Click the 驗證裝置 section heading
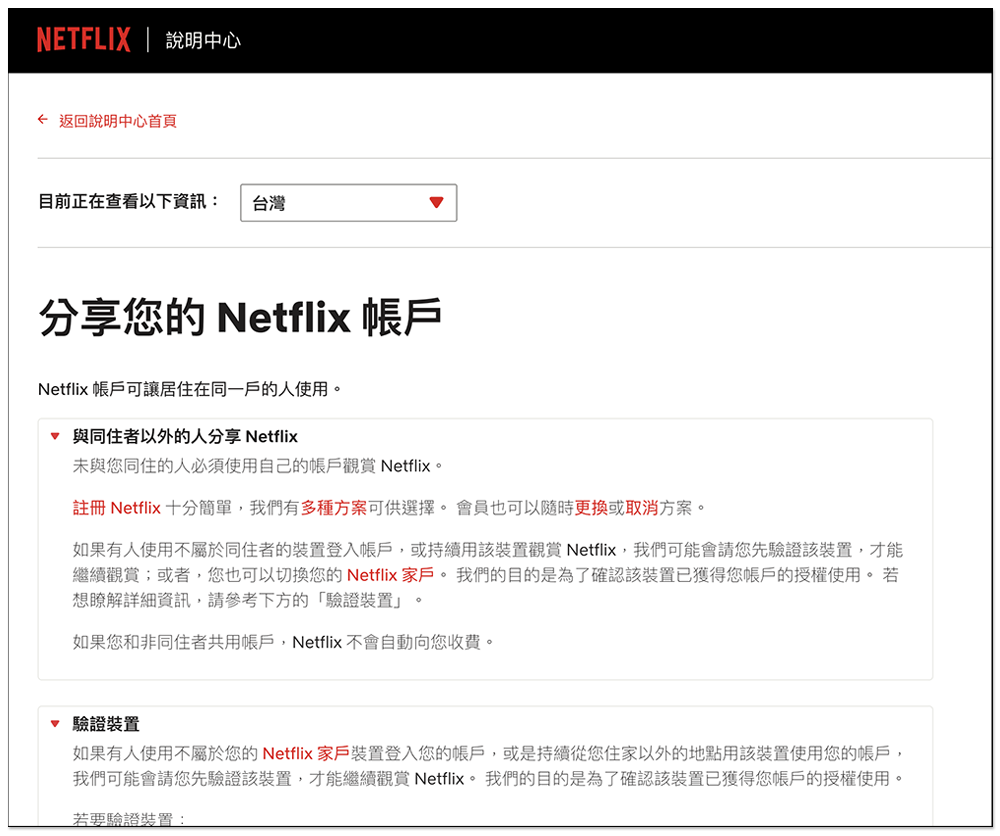The image size is (1000, 836). click(106, 724)
